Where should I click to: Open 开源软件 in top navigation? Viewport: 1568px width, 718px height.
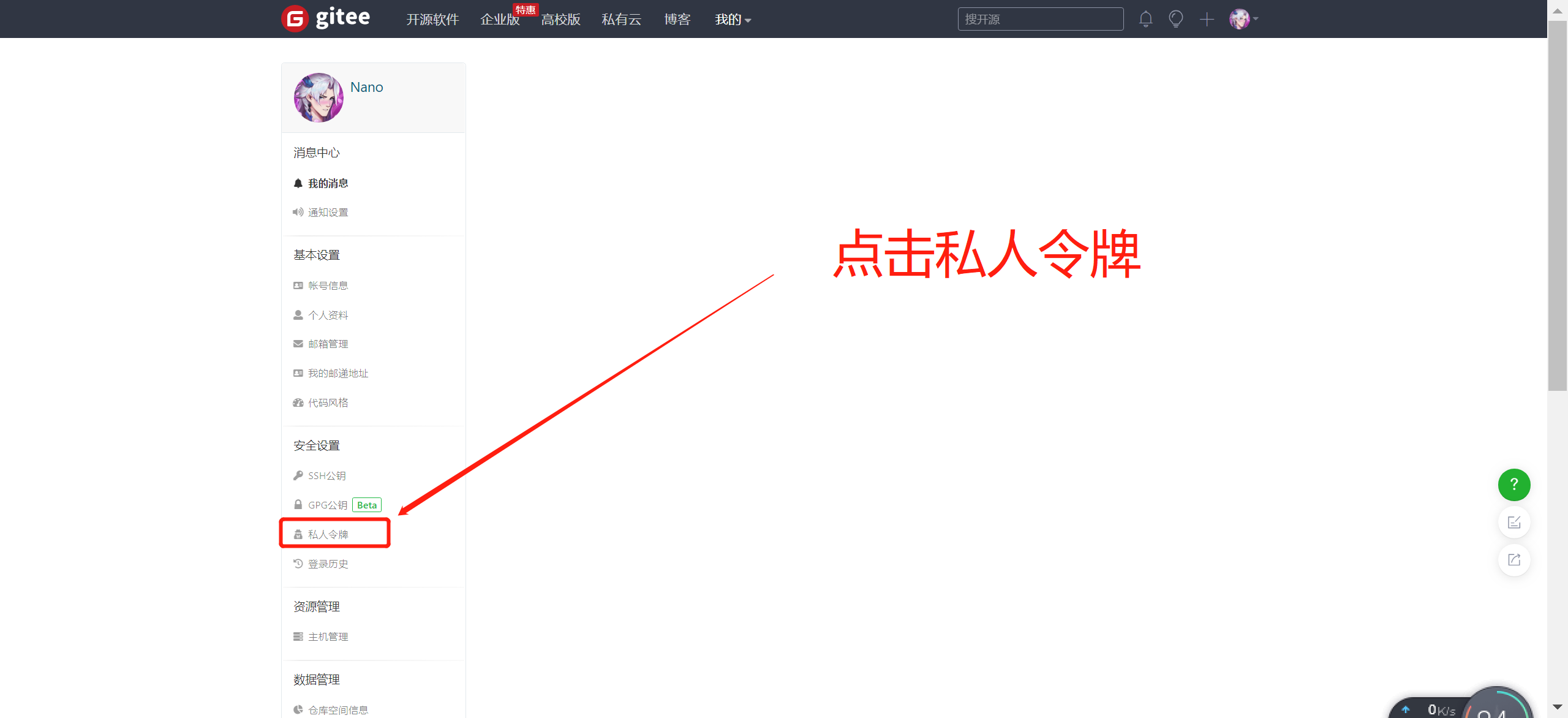(x=433, y=20)
